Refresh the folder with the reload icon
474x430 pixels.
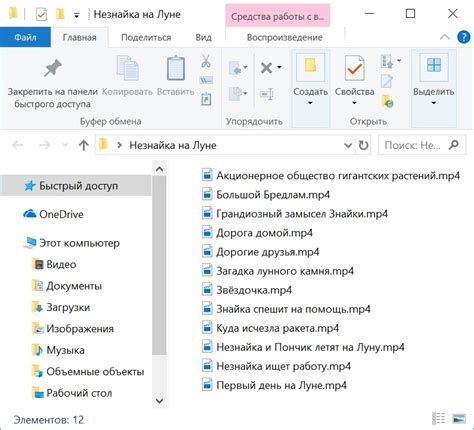point(363,145)
